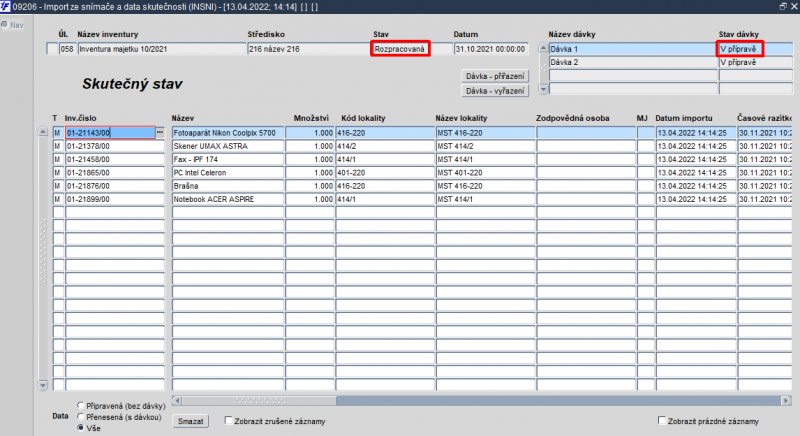Click the Středisko field 216 název 216
The width and height of the screenshot is (800, 436).
309,49
